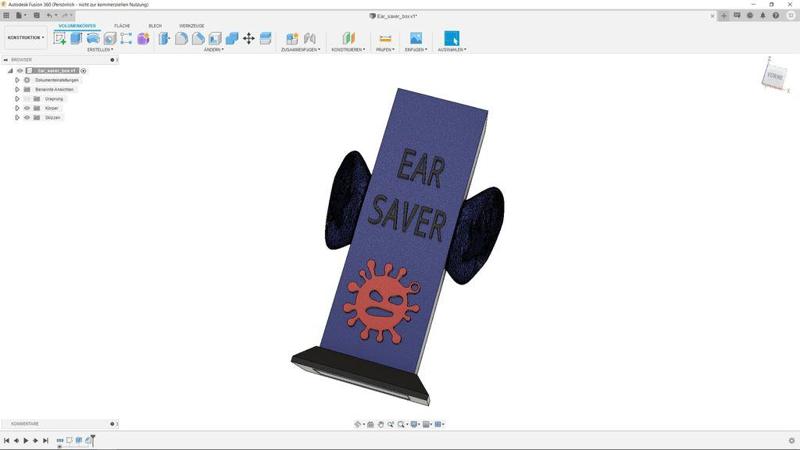Click the Orbit navigation icon
Viewport: 800px width, 450px height.
pyautogui.click(x=358, y=424)
